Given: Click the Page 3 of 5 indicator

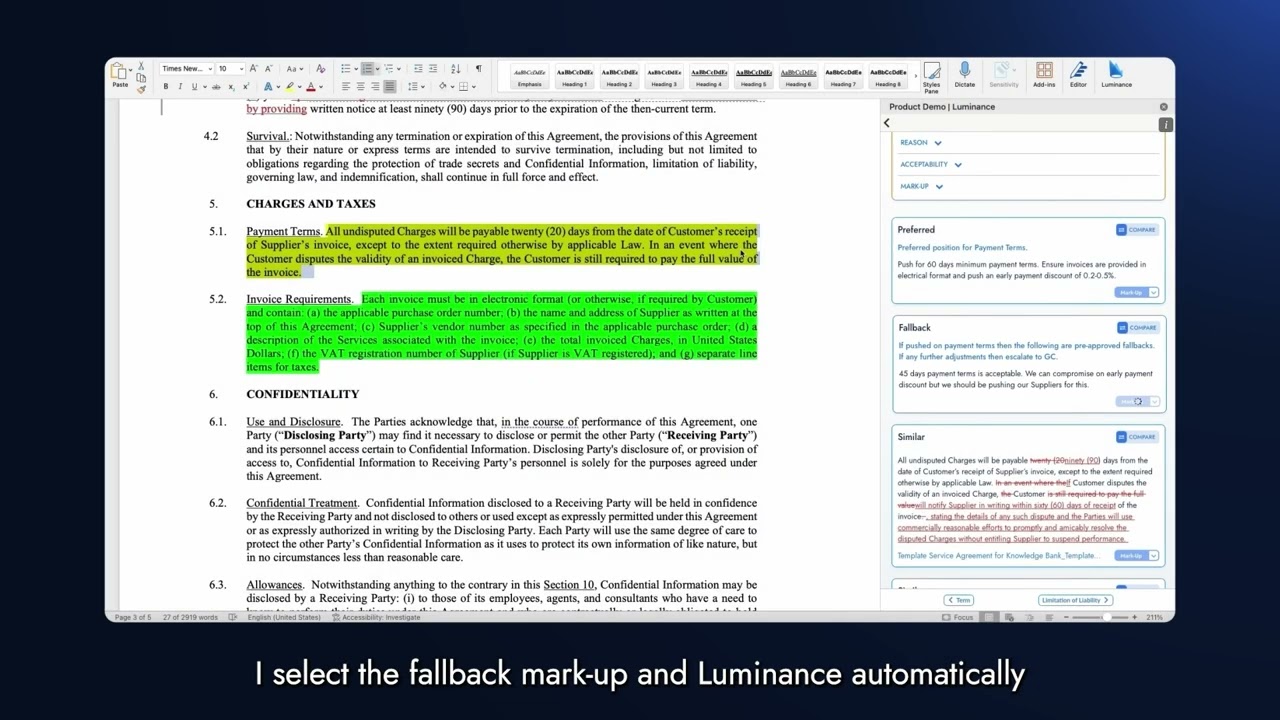Looking at the screenshot, I should point(133,617).
